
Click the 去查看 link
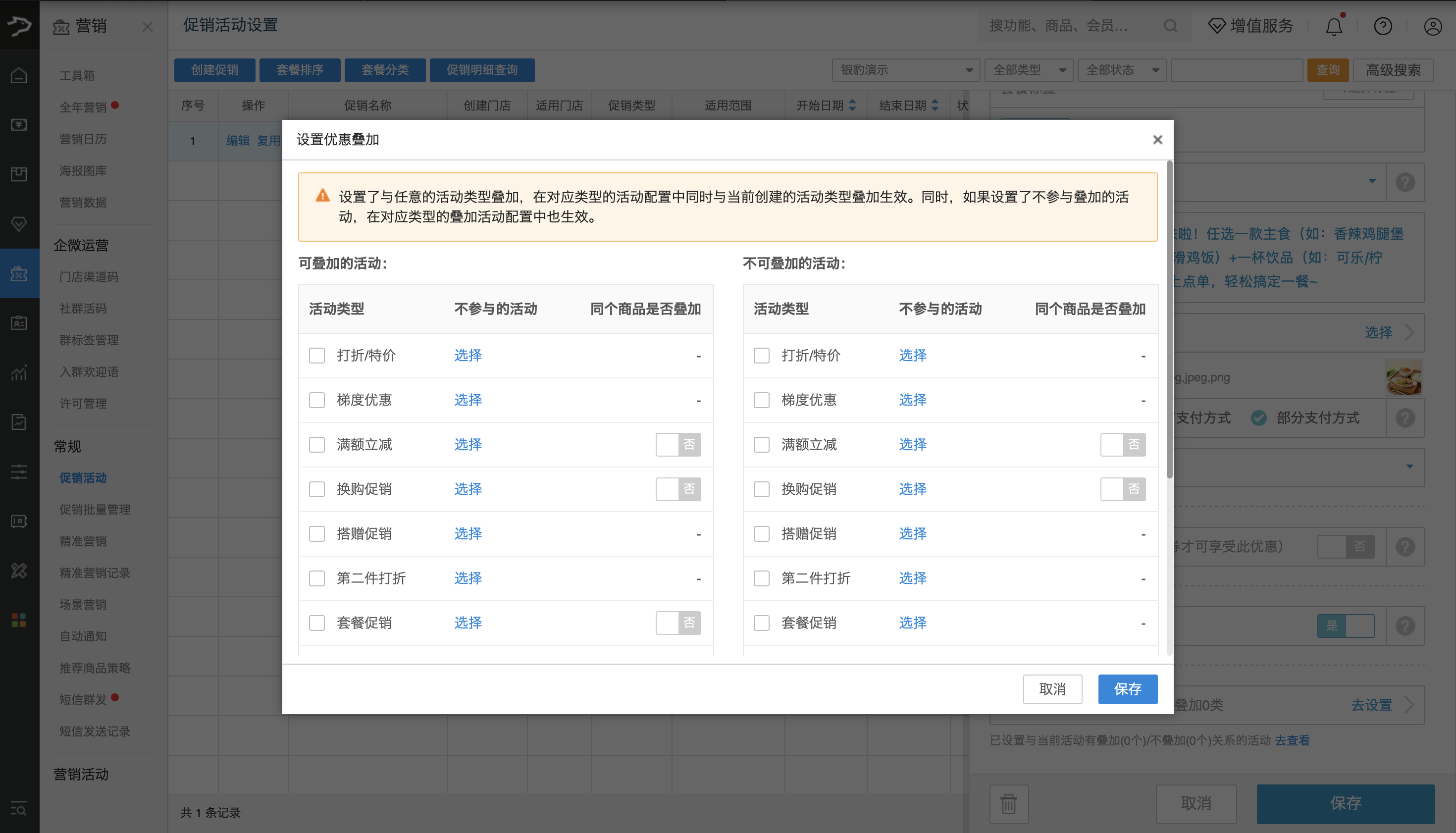coord(1292,740)
